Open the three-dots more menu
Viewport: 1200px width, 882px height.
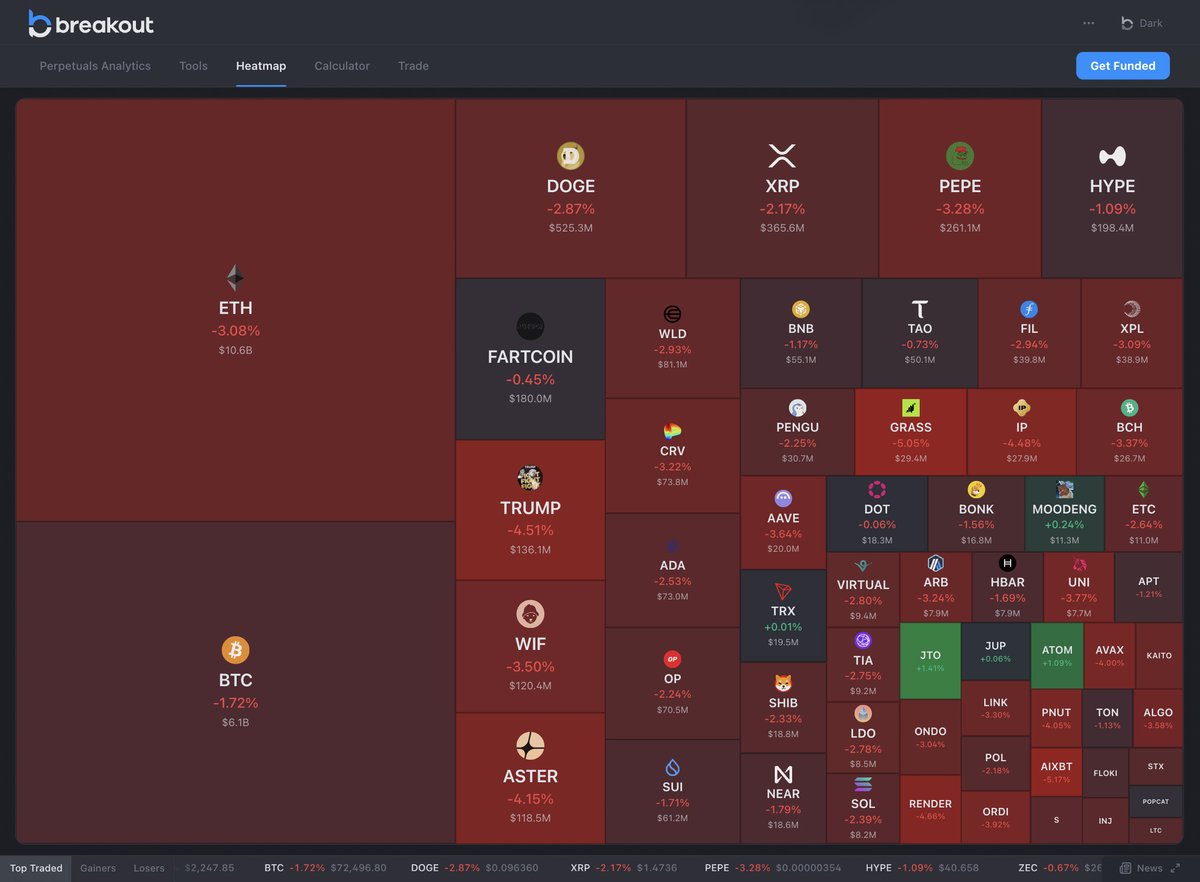point(1089,23)
